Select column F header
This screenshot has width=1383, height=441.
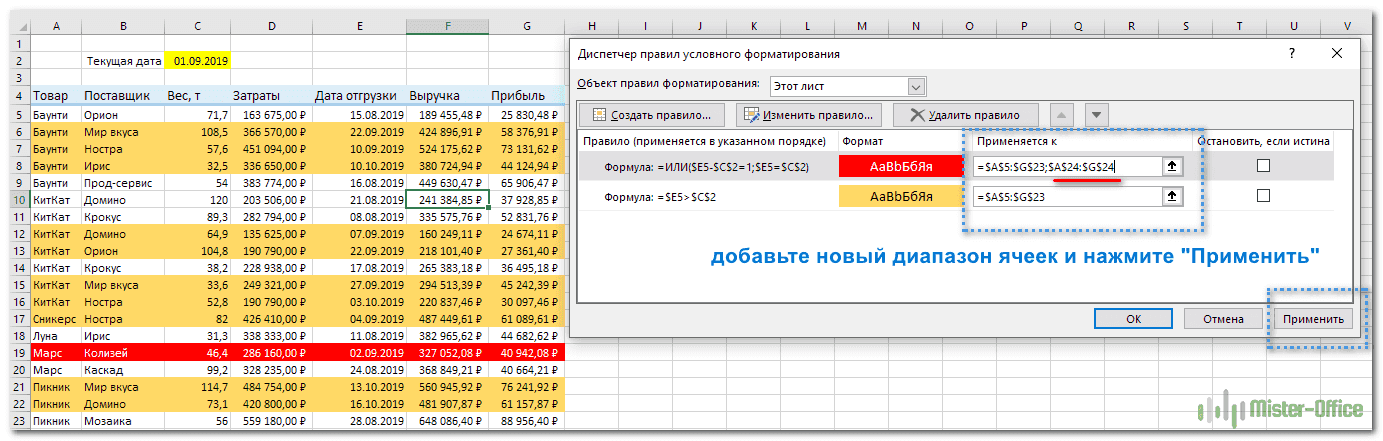pos(446,25)
